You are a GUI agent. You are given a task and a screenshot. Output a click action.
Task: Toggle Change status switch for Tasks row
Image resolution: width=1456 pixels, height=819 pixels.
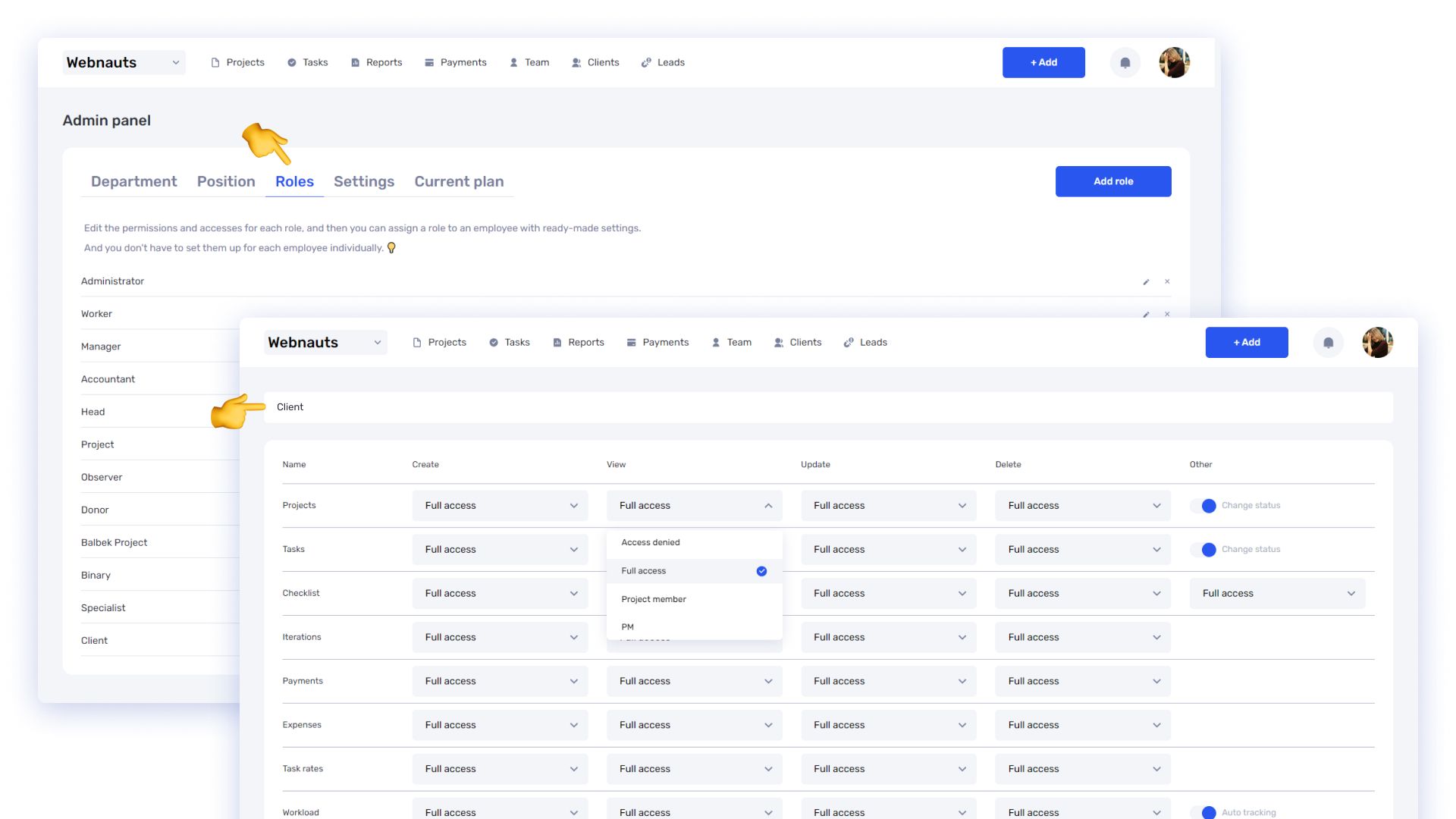pos(1203,550)
